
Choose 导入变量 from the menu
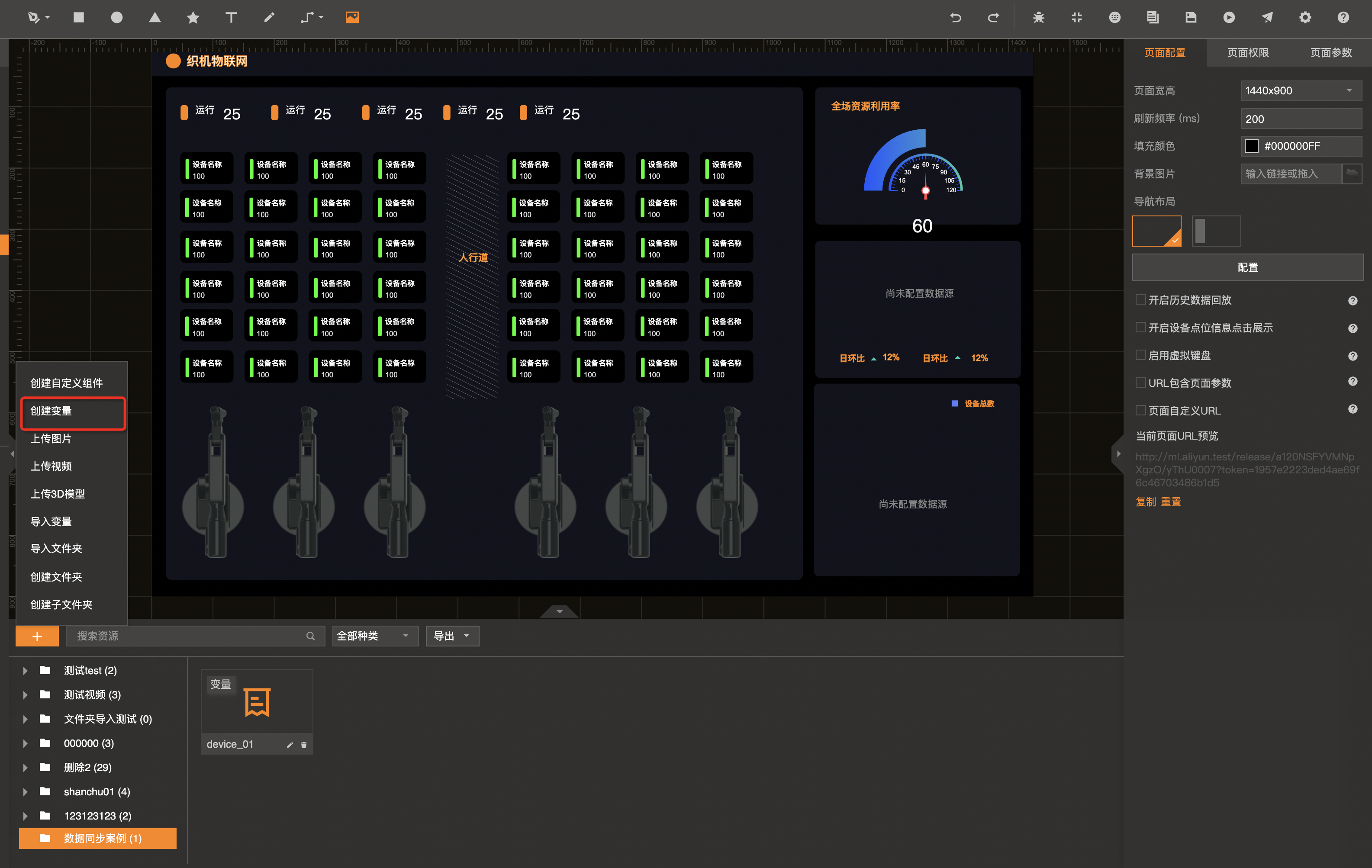point(72,522)
